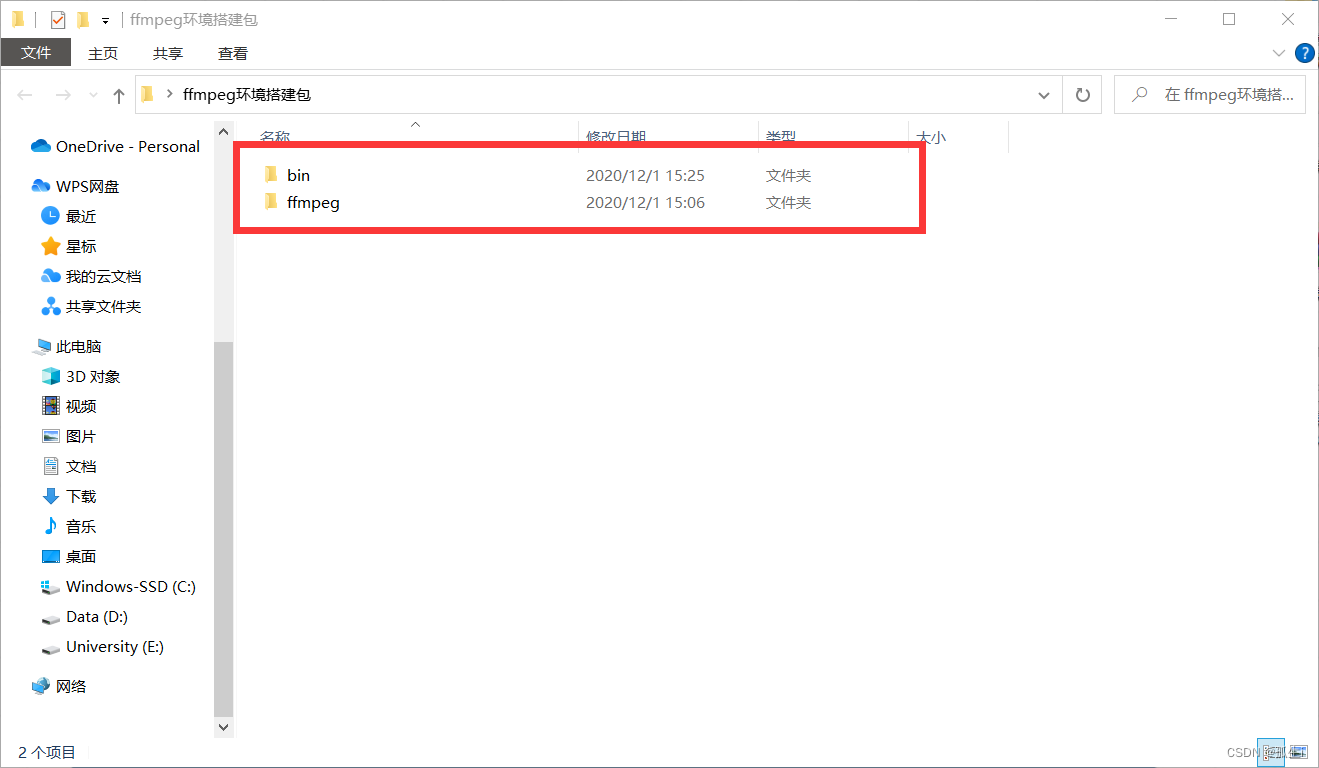The height and width of the screenshot is (768, 1319).
Task: Click the 2 个项目 status text
Action: [x=47, y=752]
